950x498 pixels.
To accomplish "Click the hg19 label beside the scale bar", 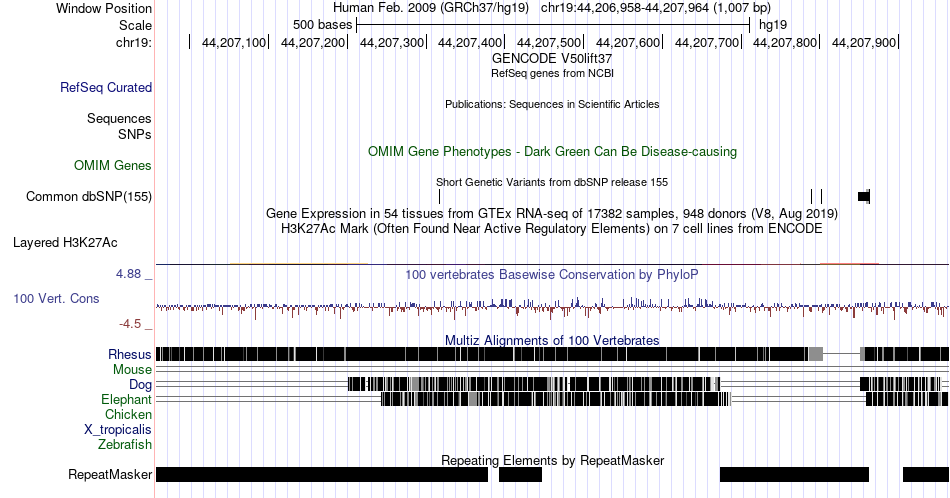I will point(773,25).
